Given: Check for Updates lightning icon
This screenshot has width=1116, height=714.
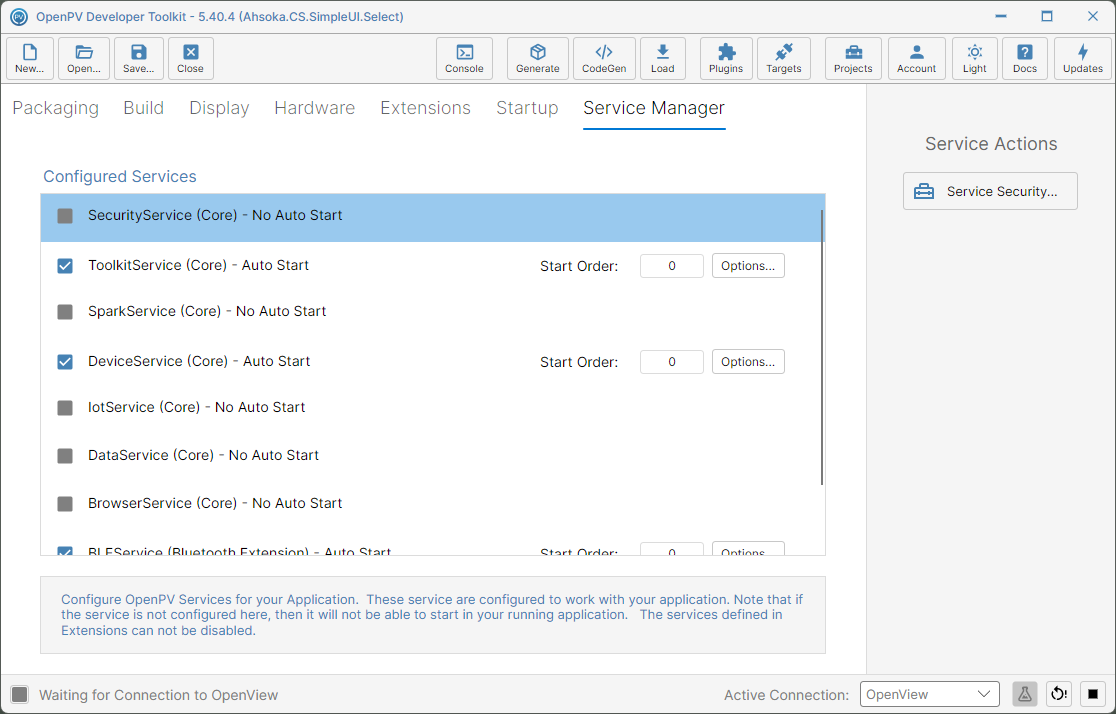Looking at the screenshot, I should (1083, 58).
